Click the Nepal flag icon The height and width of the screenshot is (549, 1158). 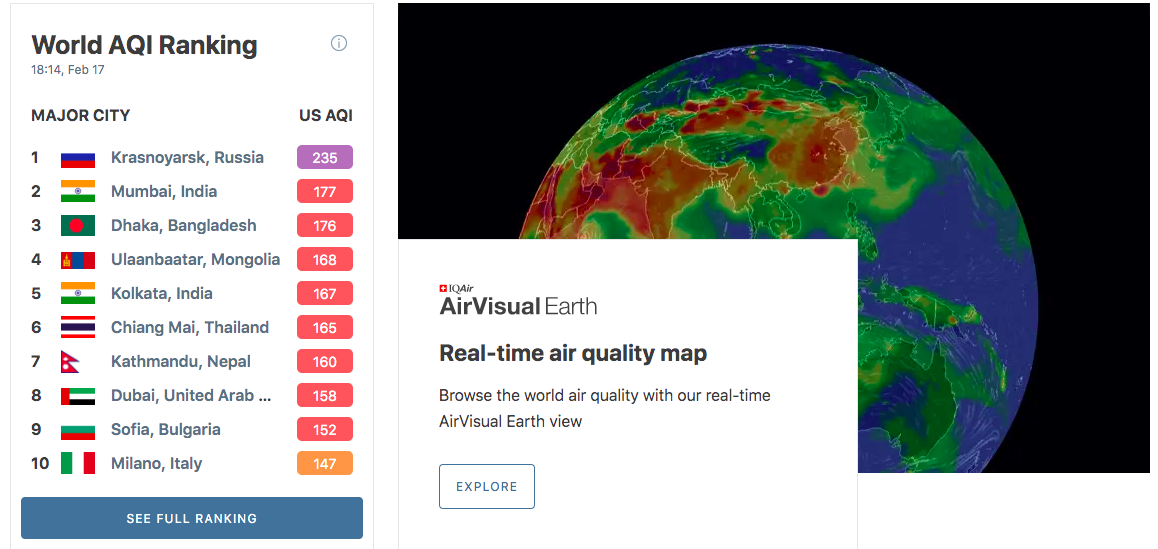click(71, 361)
